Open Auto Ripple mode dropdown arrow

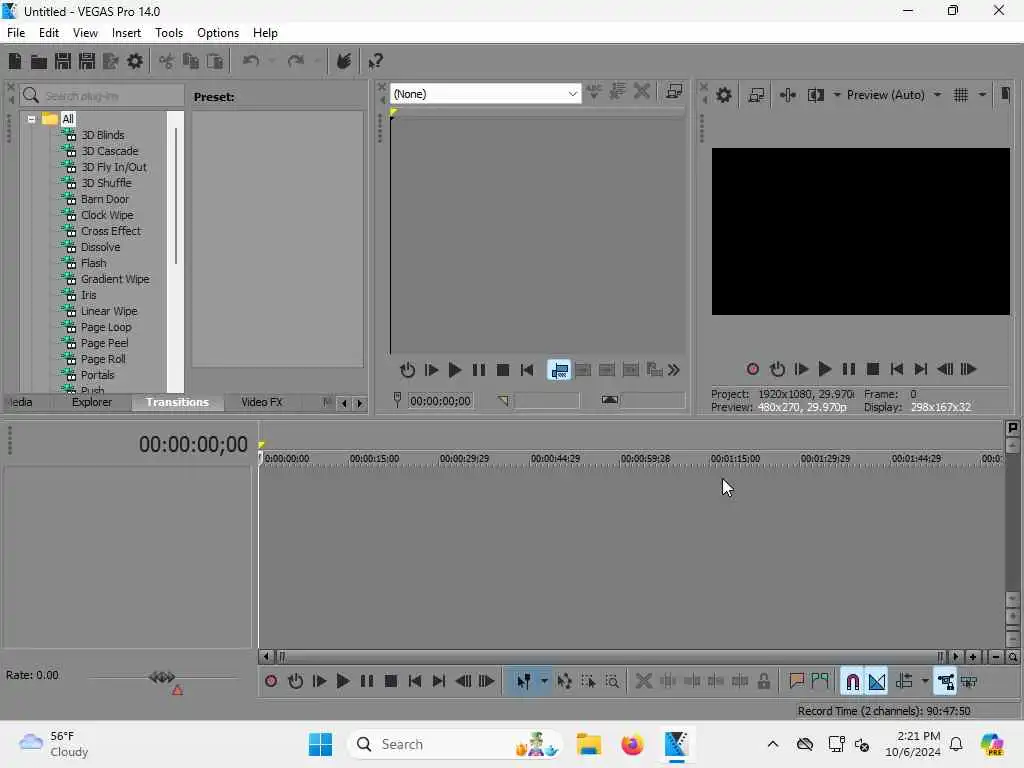coord(925,682)
